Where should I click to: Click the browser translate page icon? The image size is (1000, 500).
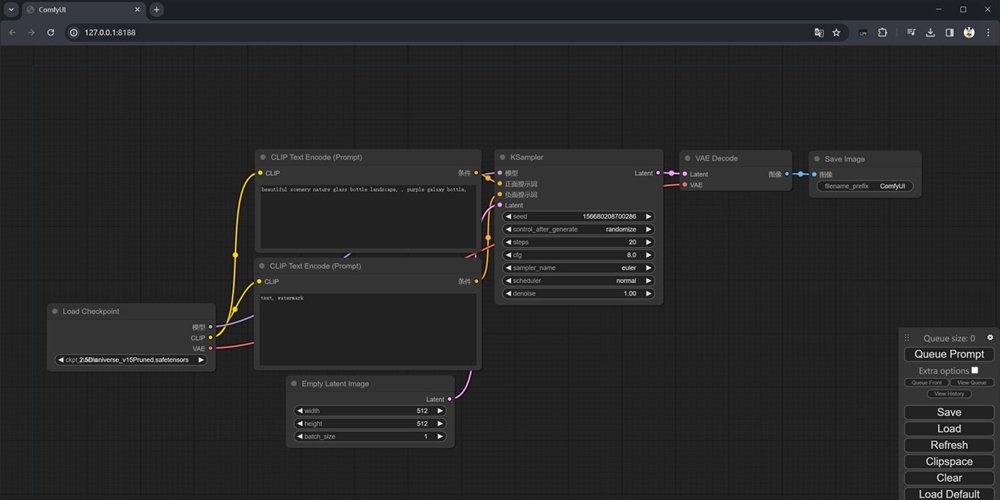click(x=819, y=33)
